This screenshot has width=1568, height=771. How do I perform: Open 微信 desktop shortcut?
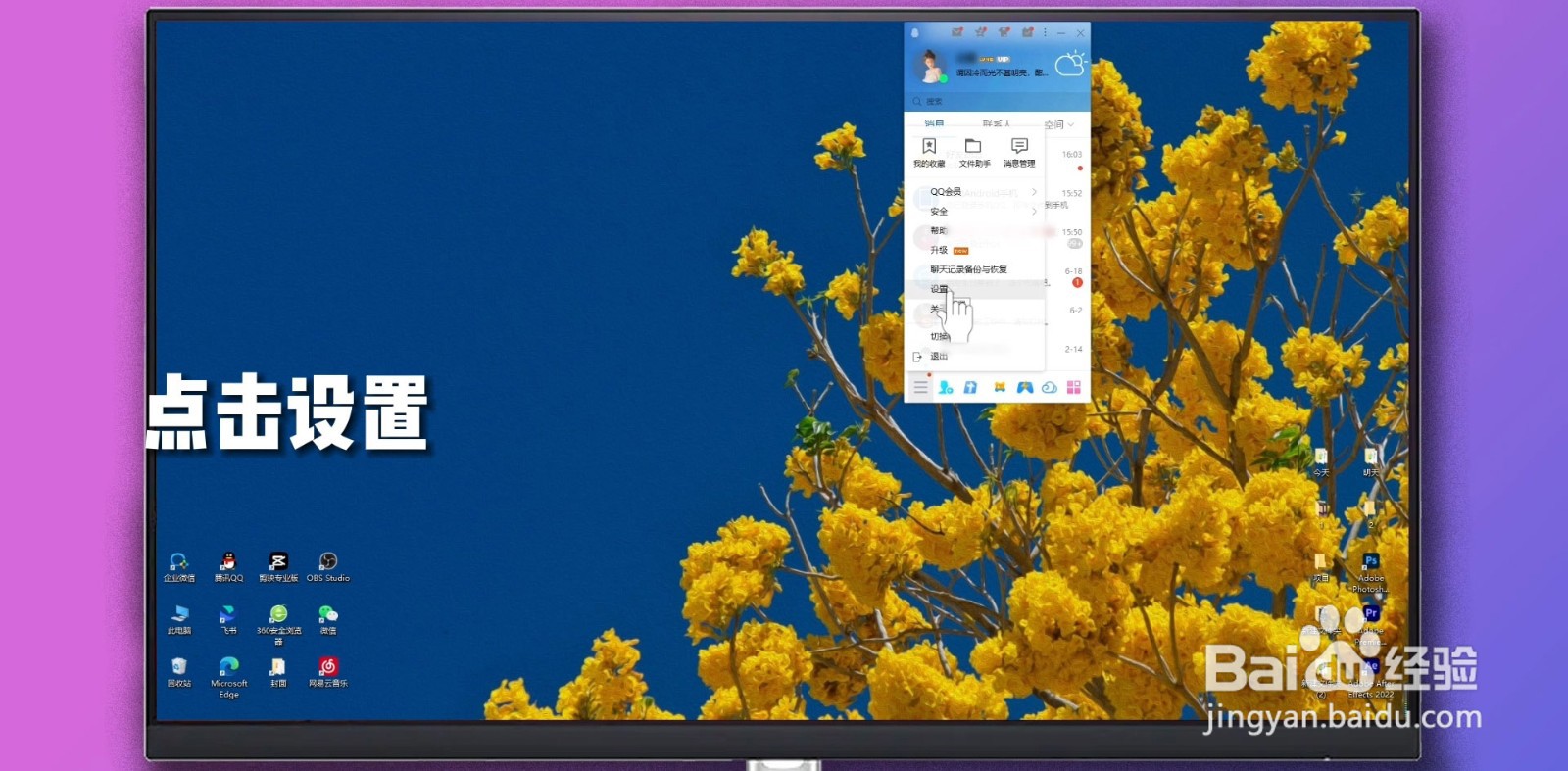328,620
